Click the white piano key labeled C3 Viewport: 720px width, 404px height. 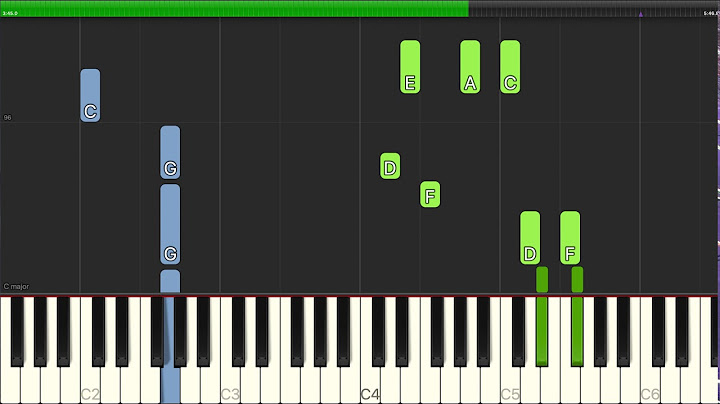click(x=230, y=386)
